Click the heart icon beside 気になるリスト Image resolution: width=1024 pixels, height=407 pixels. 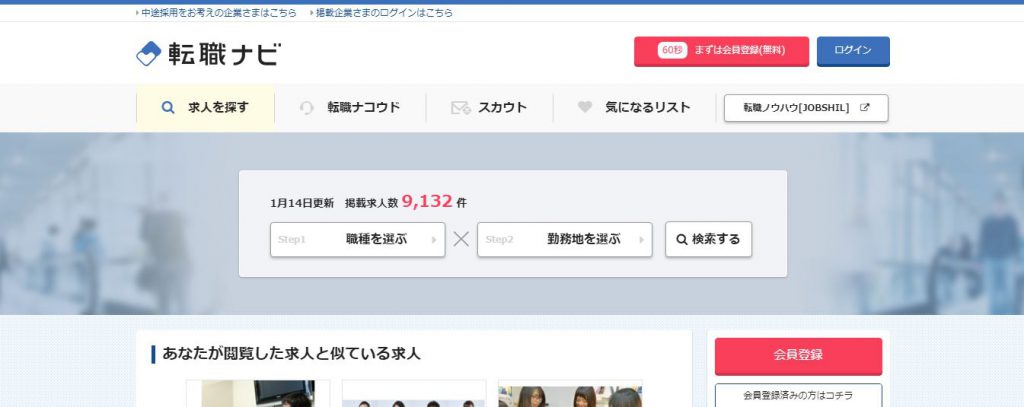[584, 107]
